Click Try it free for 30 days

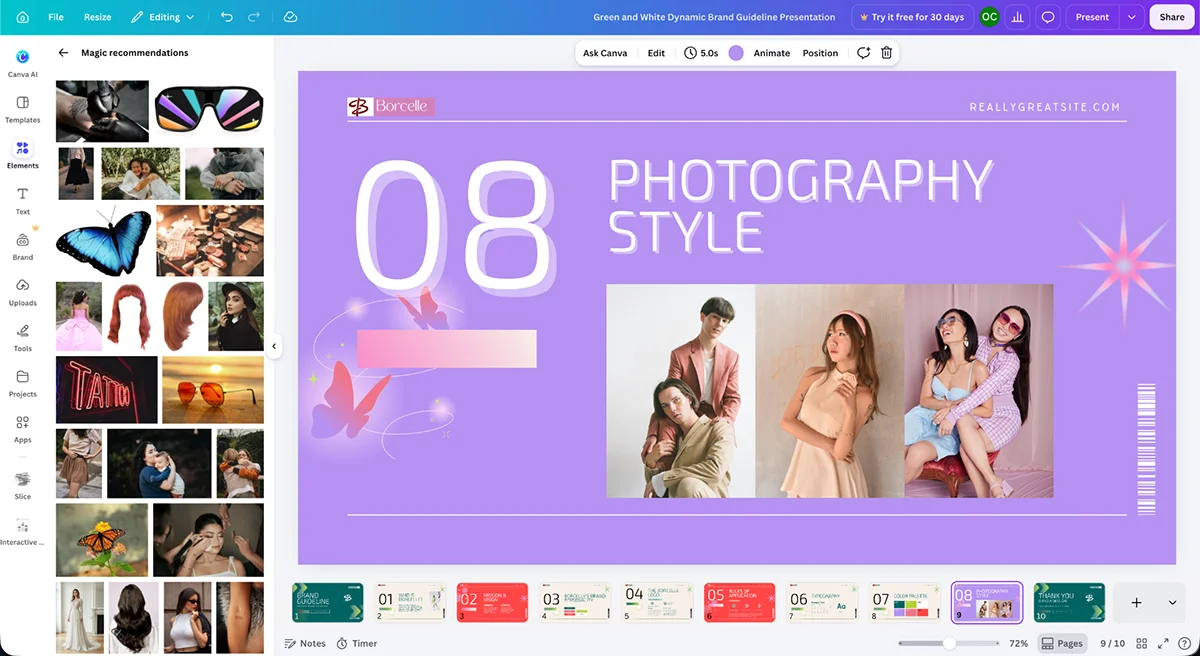[x=911, y=17]
